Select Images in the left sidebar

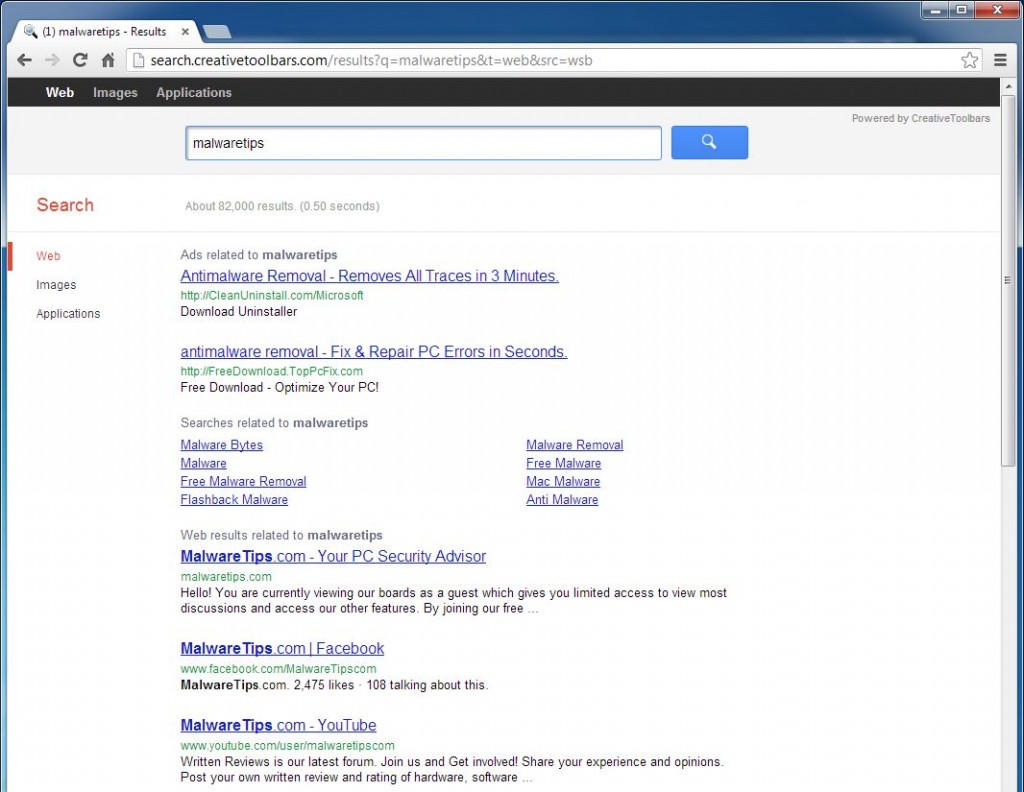pyautogui.click(x=56, y=285)
